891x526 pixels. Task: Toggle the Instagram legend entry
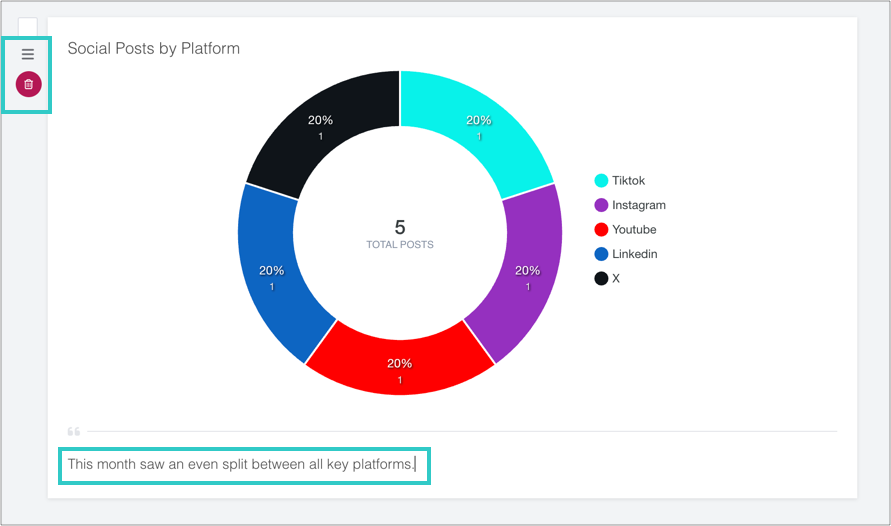point(630,205)
